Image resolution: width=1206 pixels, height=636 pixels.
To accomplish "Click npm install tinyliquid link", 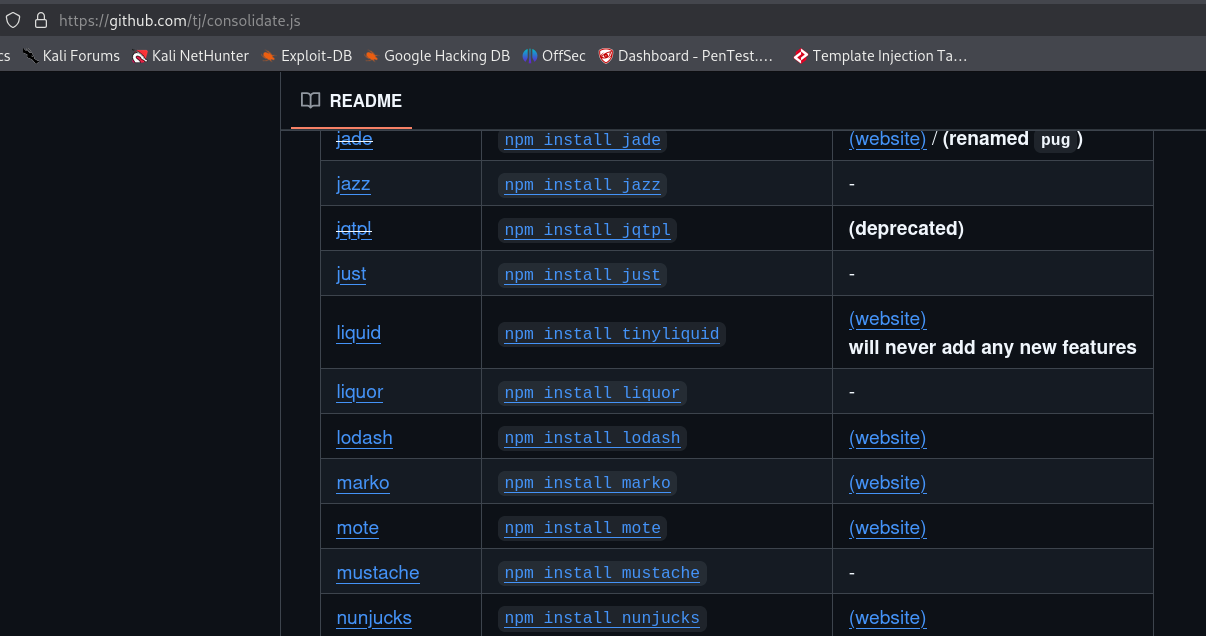I will coord(612,334).
